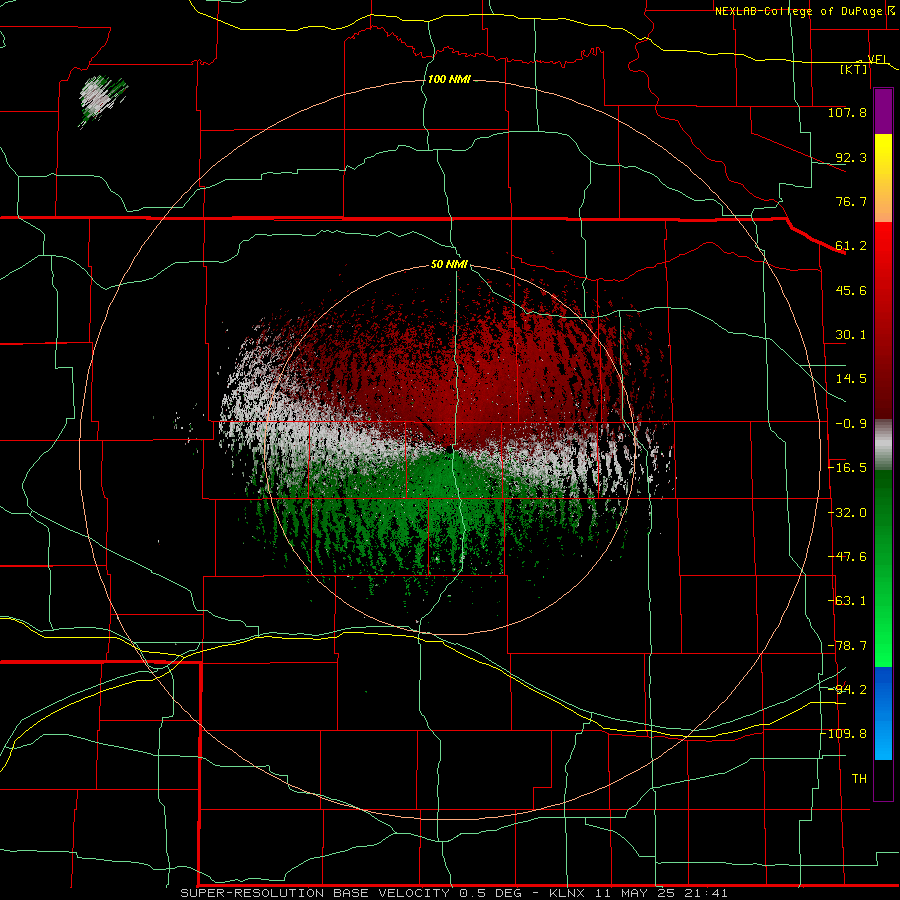
Task: Select the -63.1 value on velocity scale
Action: [847, 601]
